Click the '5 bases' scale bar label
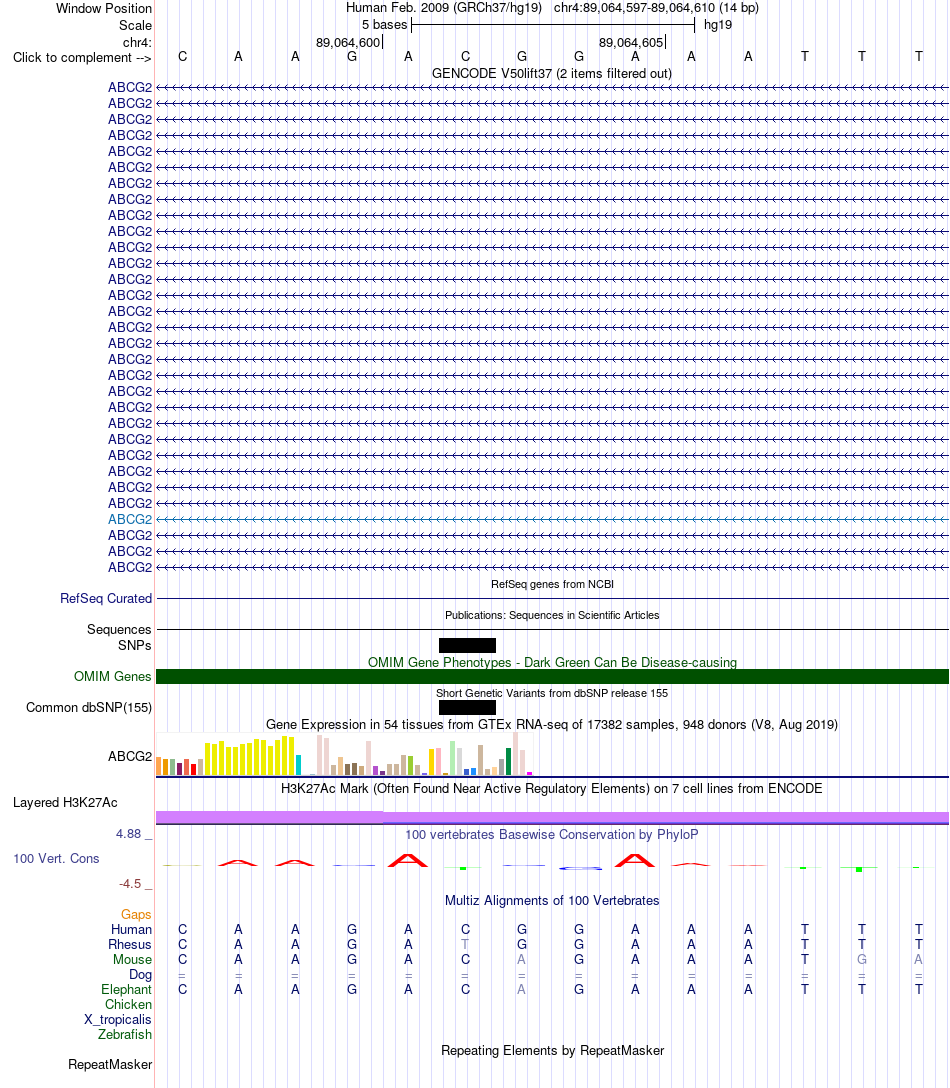Screen dimensions: 950x1088 384,25
